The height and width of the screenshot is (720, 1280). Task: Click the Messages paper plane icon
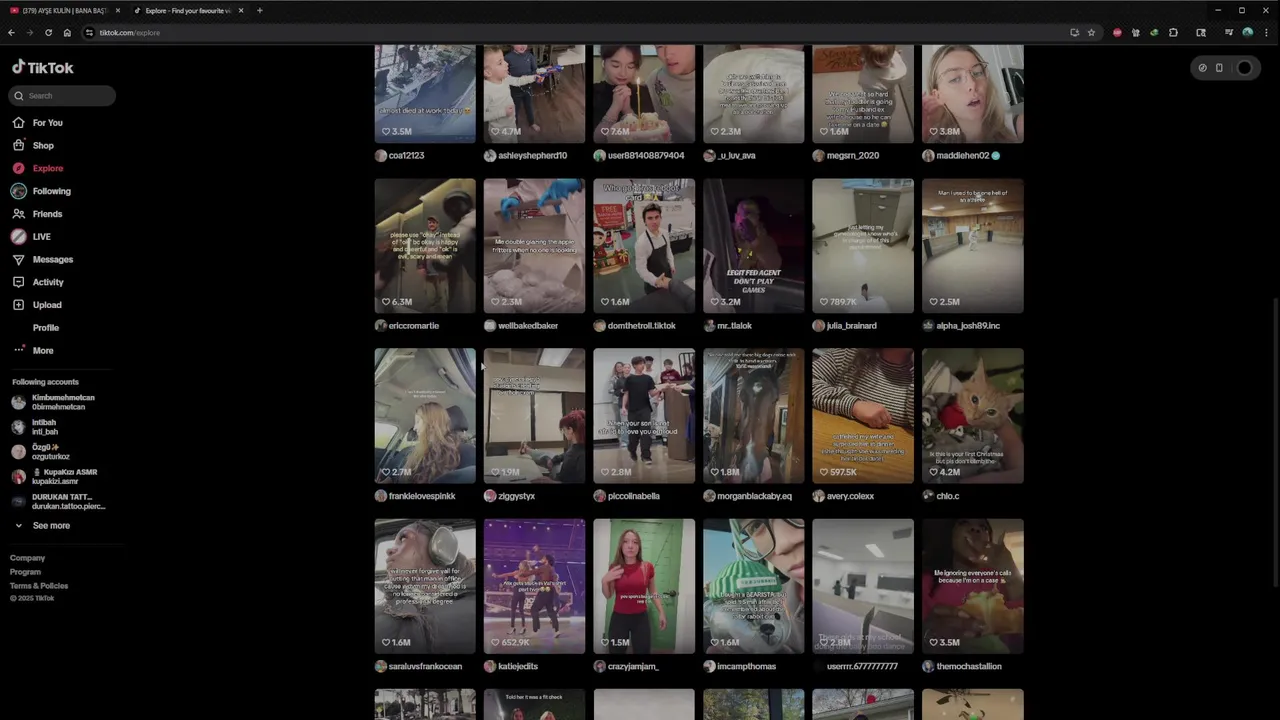[18, 259]
